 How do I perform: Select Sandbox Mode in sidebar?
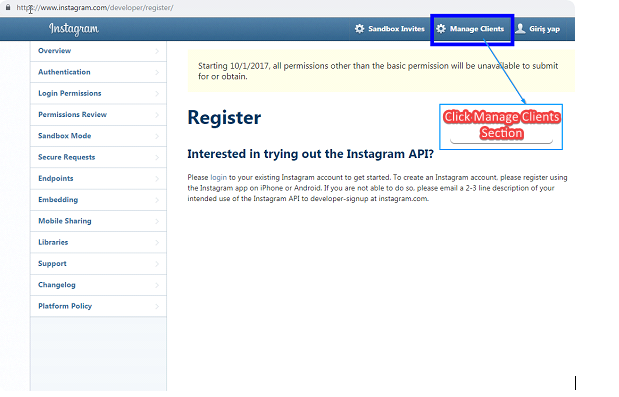pyautogui.click(x=98, y=136)
